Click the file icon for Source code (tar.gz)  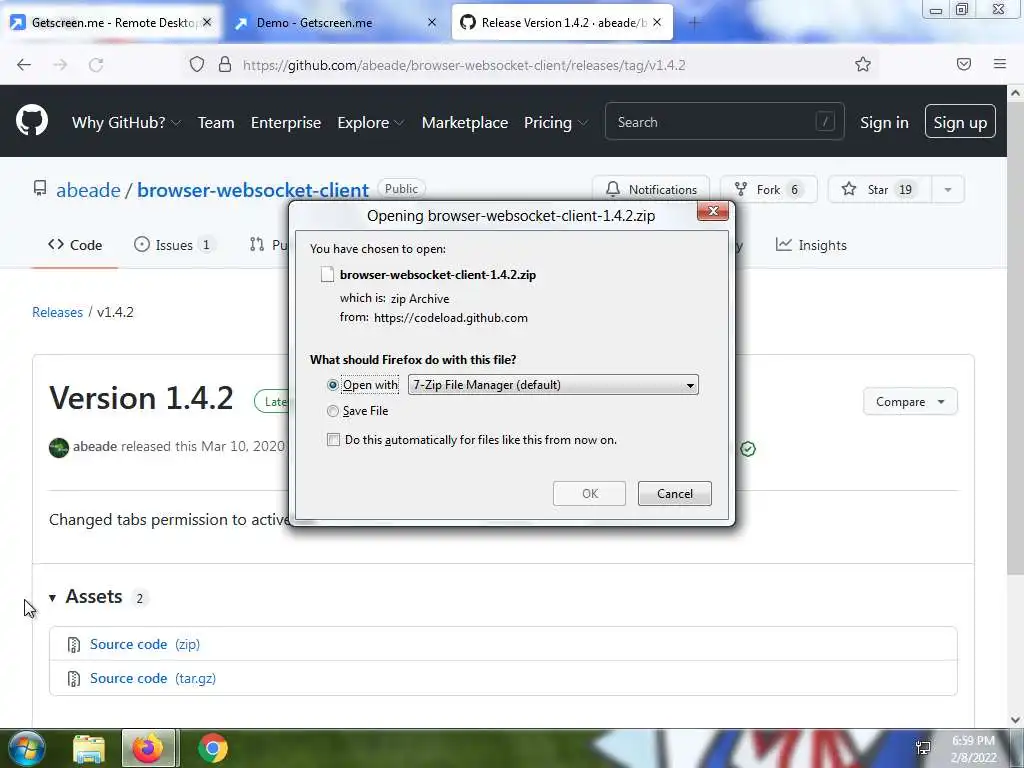(74, 679)
